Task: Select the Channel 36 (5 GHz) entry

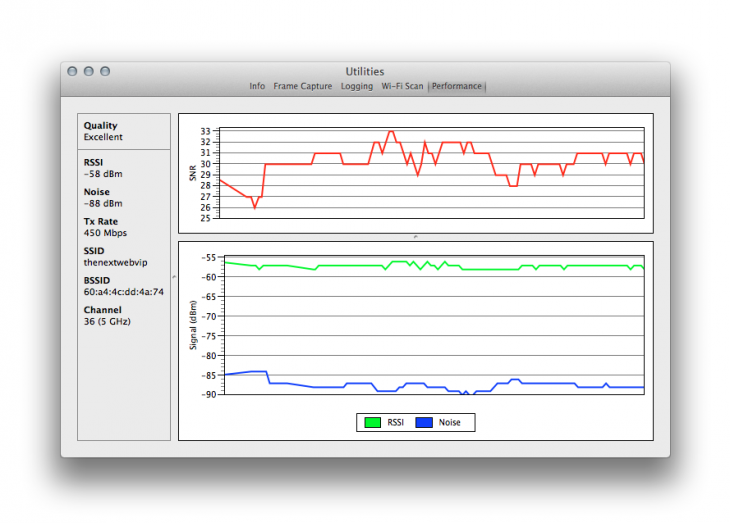Action: point(107,321)
